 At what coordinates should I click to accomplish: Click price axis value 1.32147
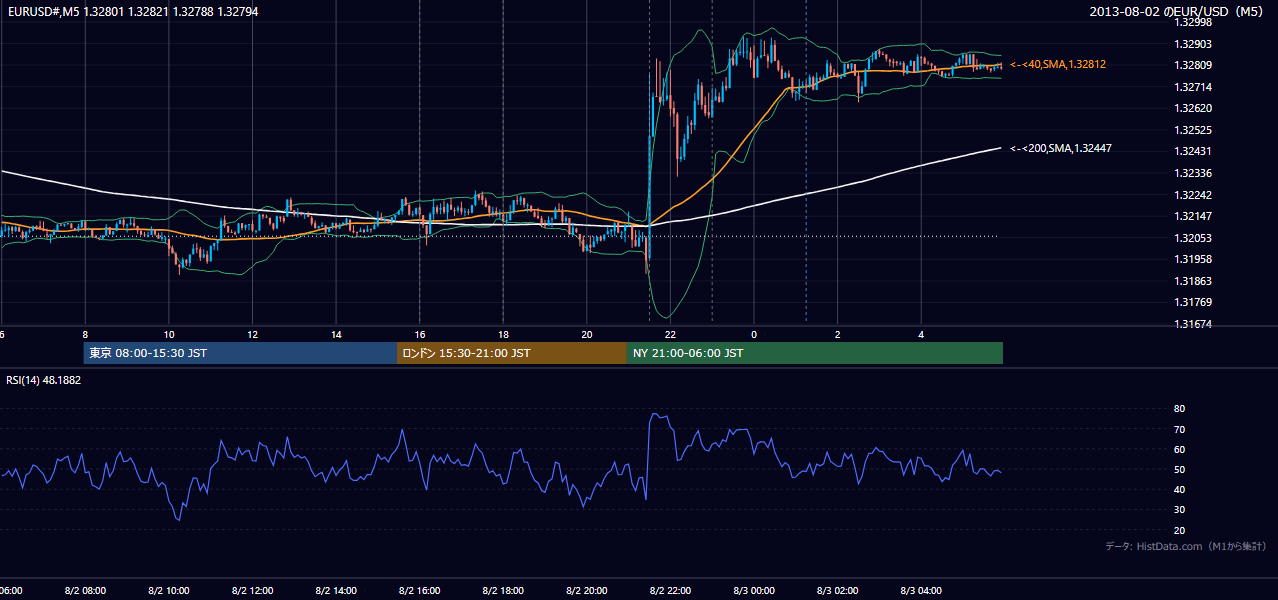[x=1192, y=216]
